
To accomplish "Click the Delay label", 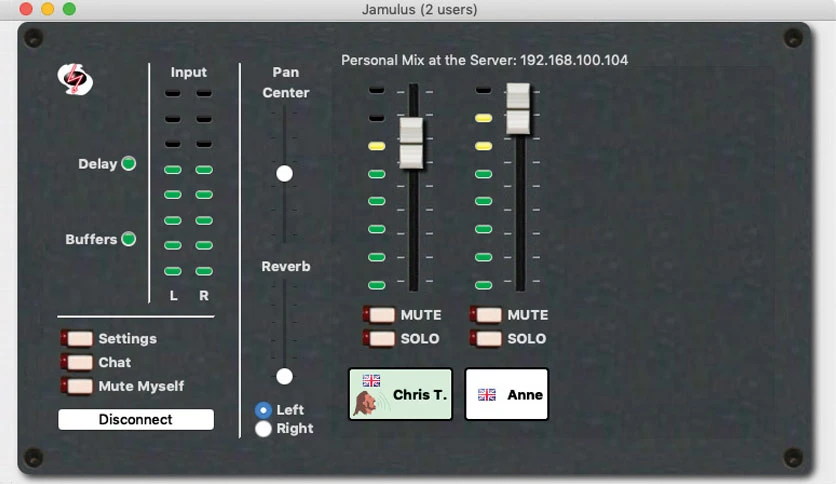I will click(x=98, y=164).
